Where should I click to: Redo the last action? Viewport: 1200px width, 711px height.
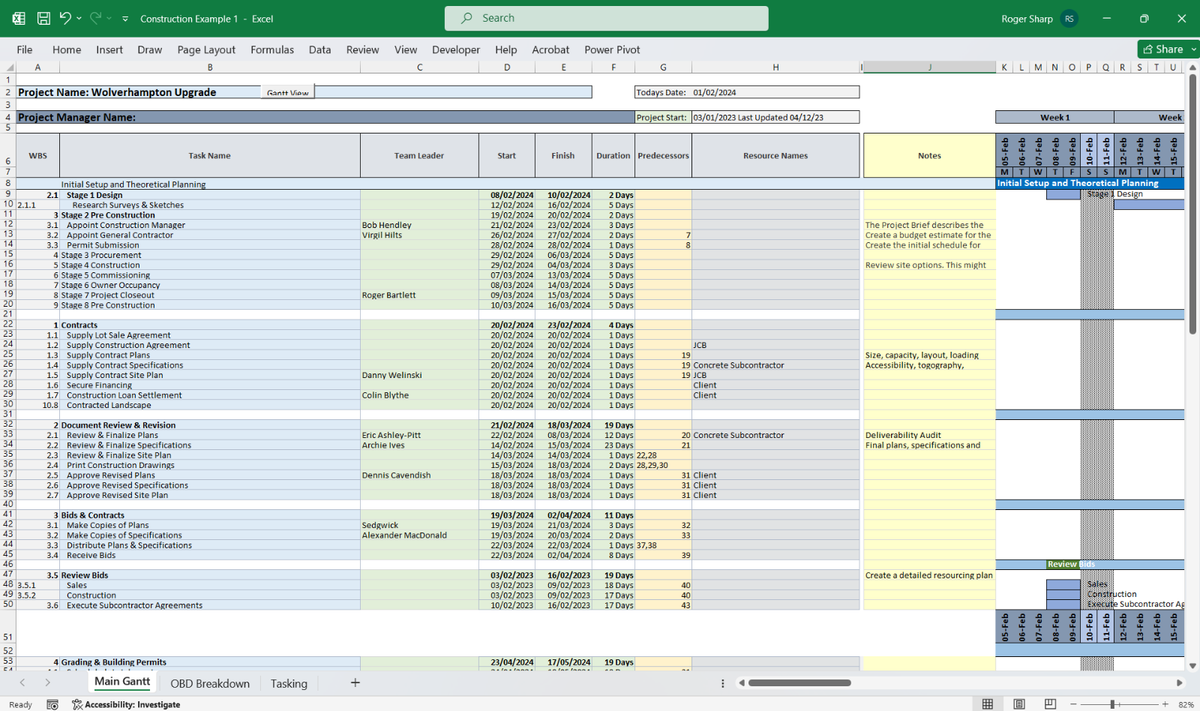click(96, 18)
